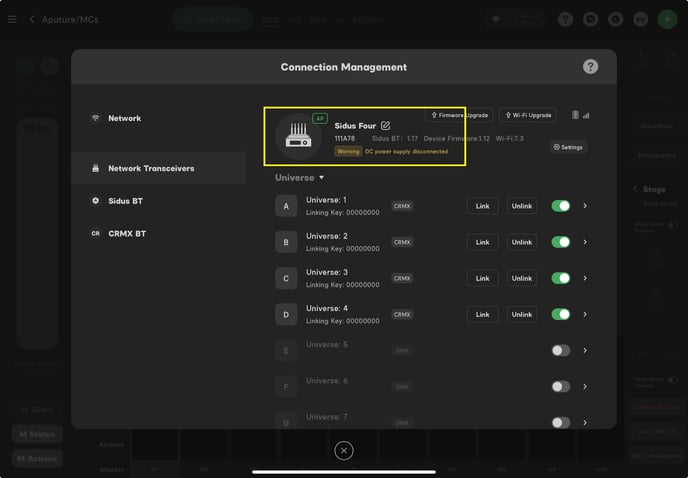This screenshot has width=688, height=478.
Task: Click the Warning label badge
Action: (348, 151)
